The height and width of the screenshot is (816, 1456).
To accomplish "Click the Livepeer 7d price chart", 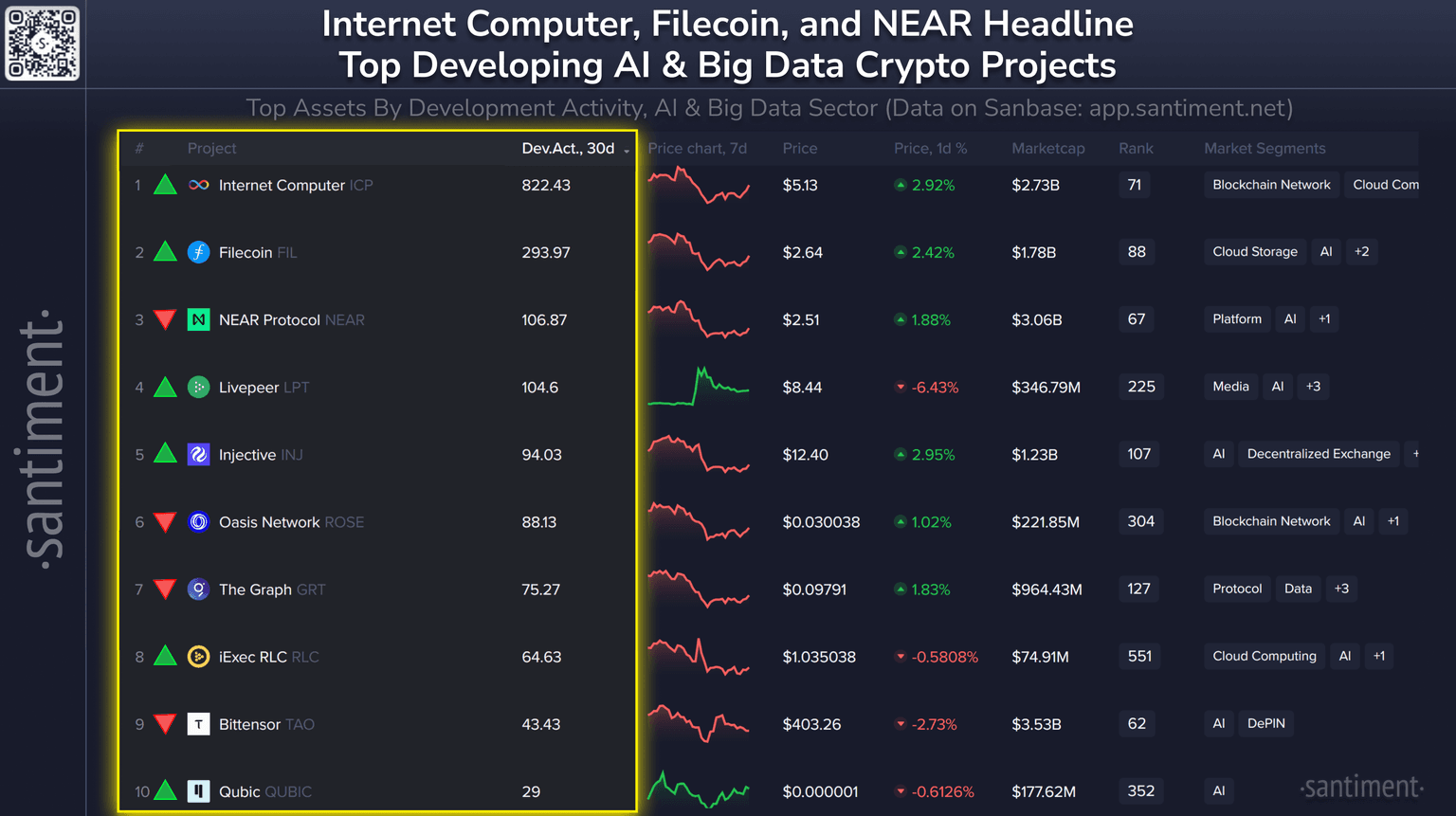I will point(699,387).
